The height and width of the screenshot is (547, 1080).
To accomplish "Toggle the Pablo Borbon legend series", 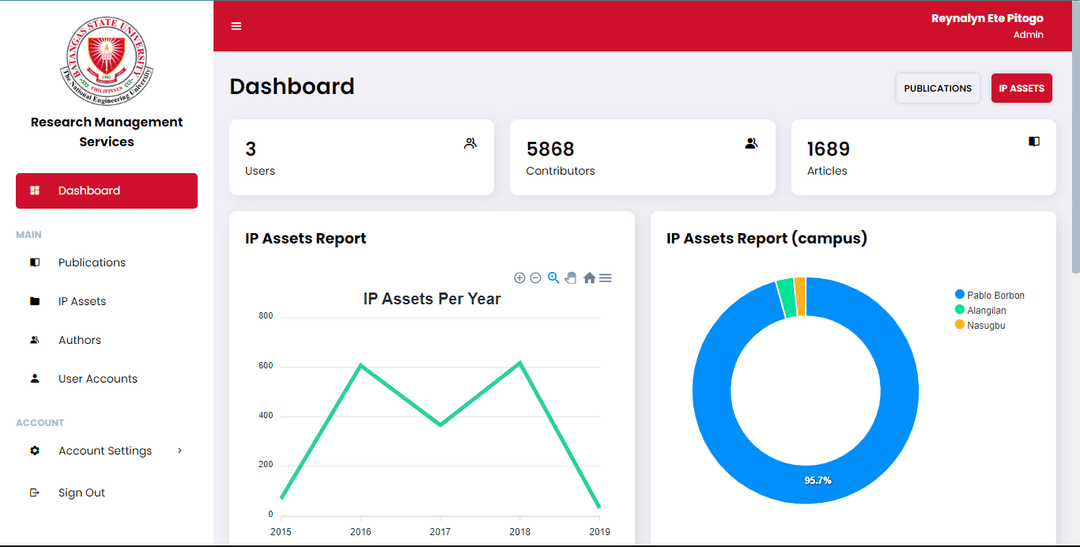I will pos(995,295).
